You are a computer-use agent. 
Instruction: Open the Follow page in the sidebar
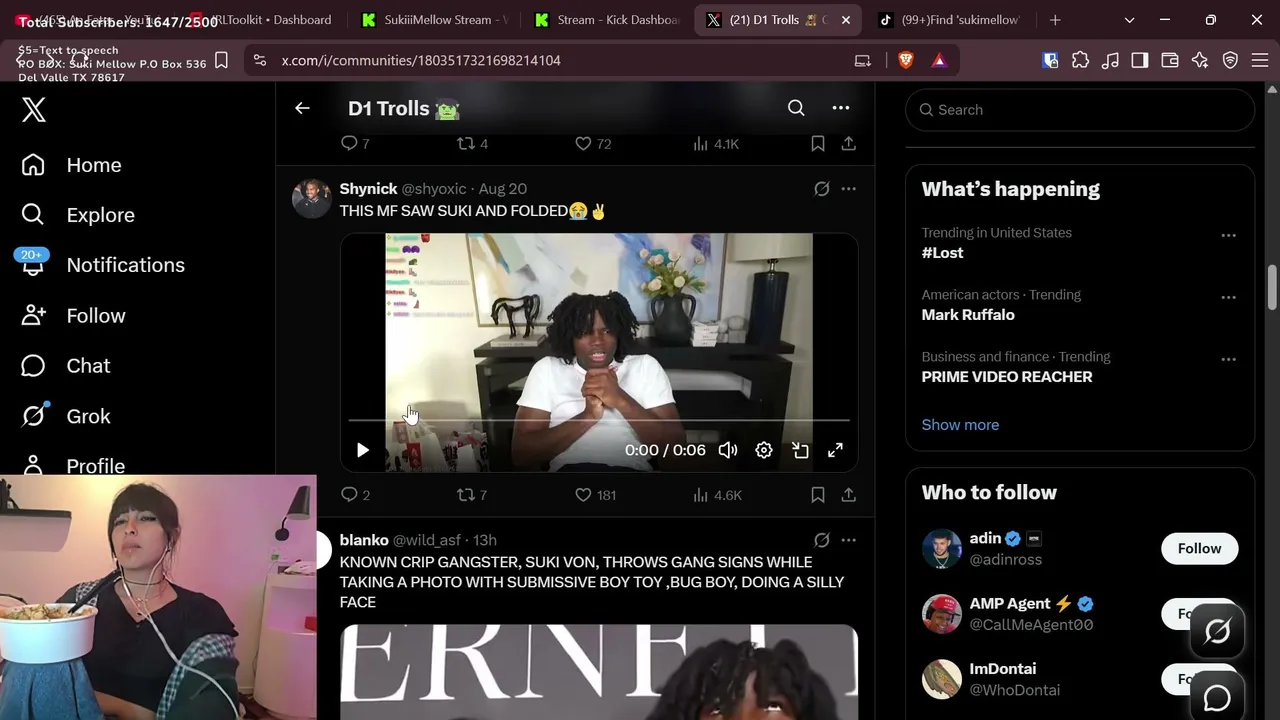pyautogui.click(x=73, y=316)
